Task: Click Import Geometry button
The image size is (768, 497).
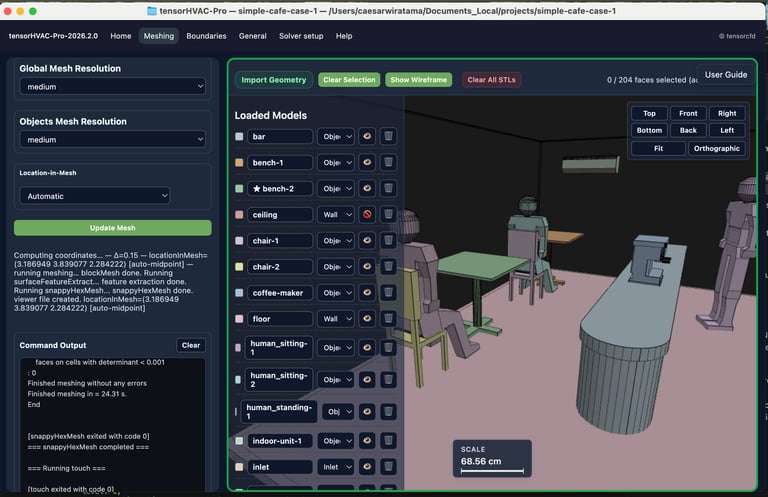Action: pyautogui.click(x=274, y=80)
